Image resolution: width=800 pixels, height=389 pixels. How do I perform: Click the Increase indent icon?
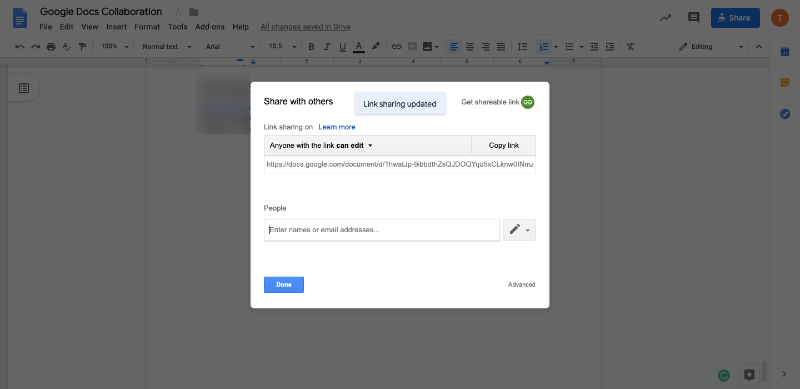click(x=610, y=46)
